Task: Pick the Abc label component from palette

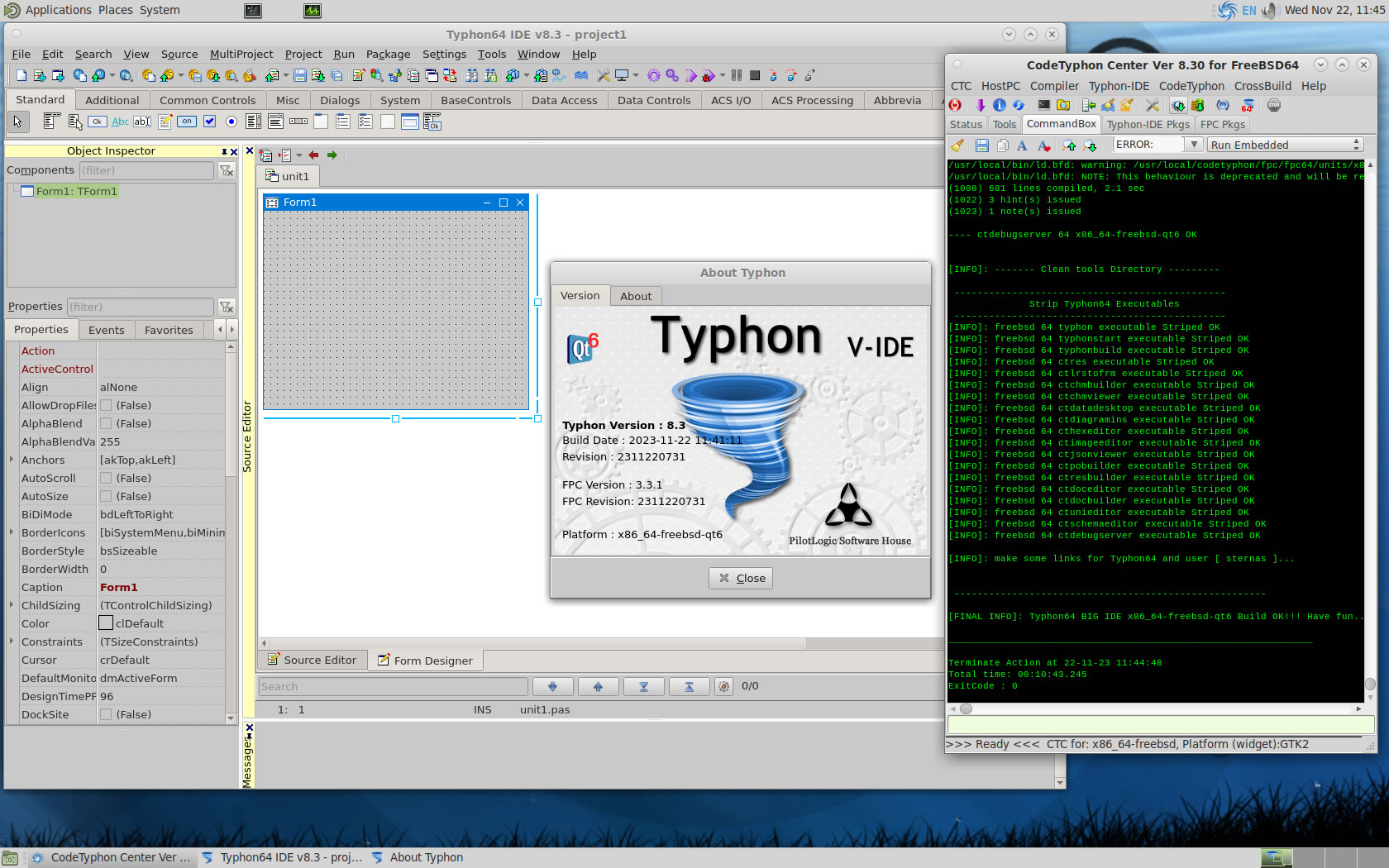Action: [x=120, y=122]
